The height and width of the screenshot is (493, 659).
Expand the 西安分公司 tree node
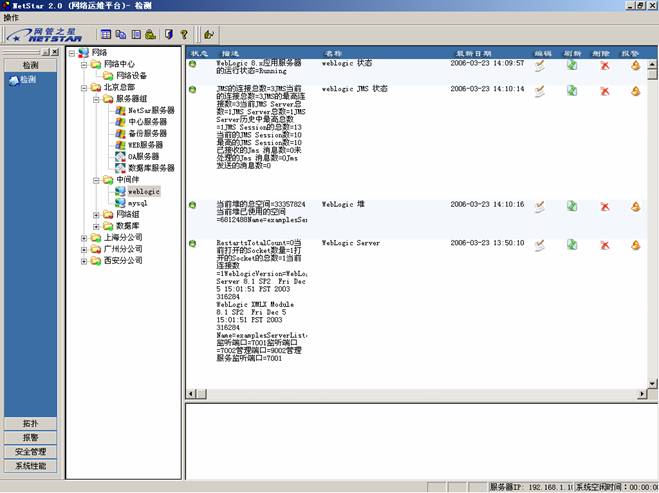(84, 261)
